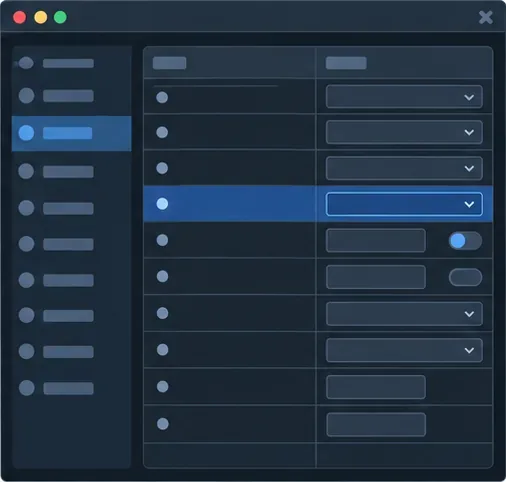The width and height of the screenshot is (506, 482).
Task: Select the bullet in the last table row
Action: [163, 424]
